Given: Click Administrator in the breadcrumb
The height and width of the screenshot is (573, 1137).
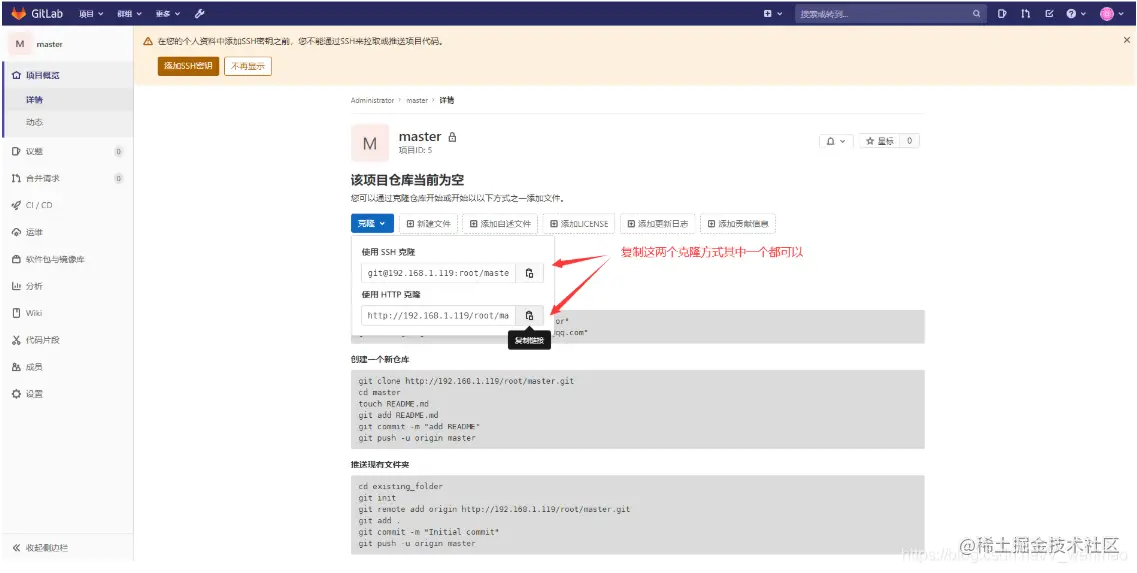Looking at the screenshot, I should (372, 101).
